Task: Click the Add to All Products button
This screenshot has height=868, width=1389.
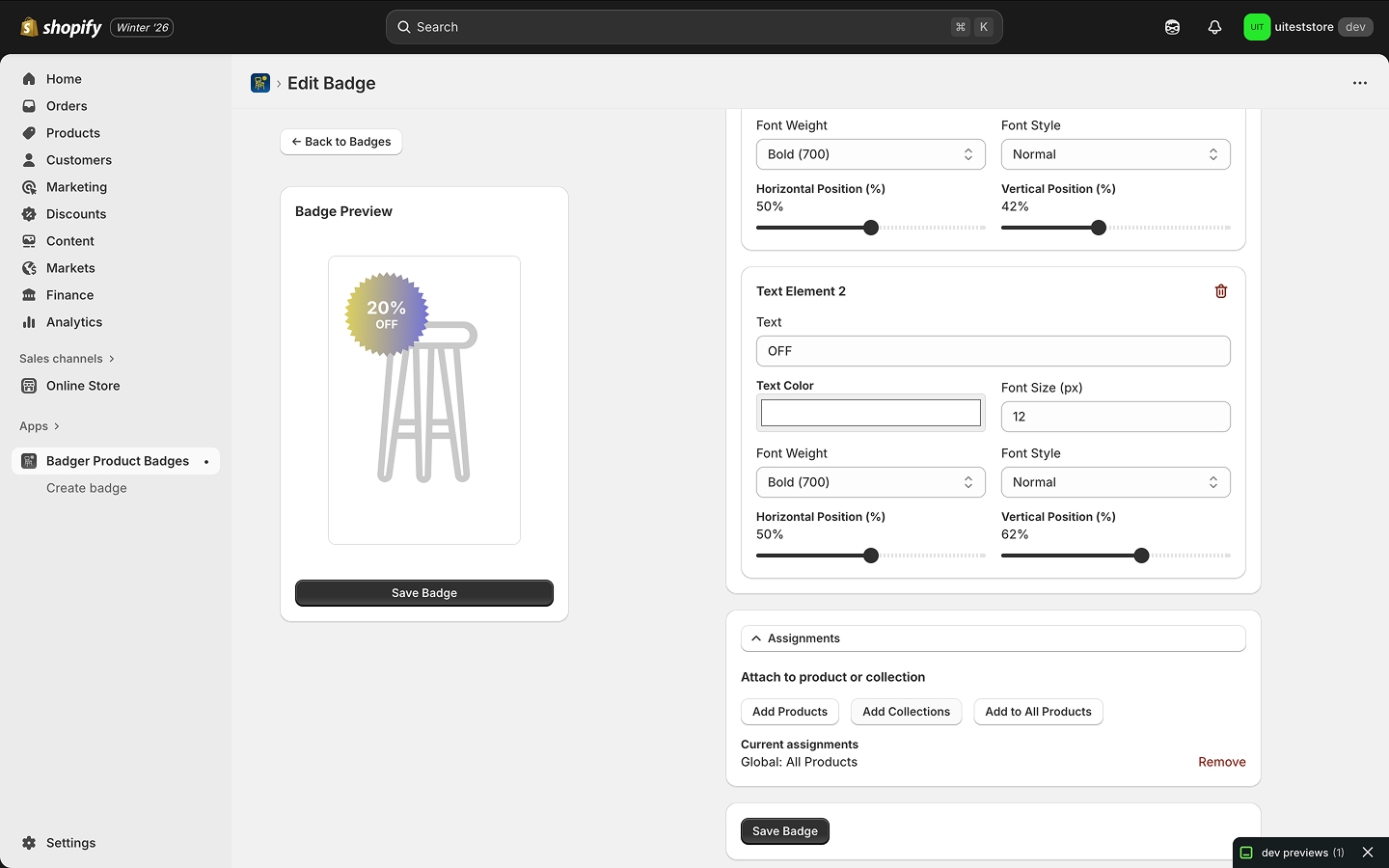Action: pyautogui.click(x=1038, y=712)
